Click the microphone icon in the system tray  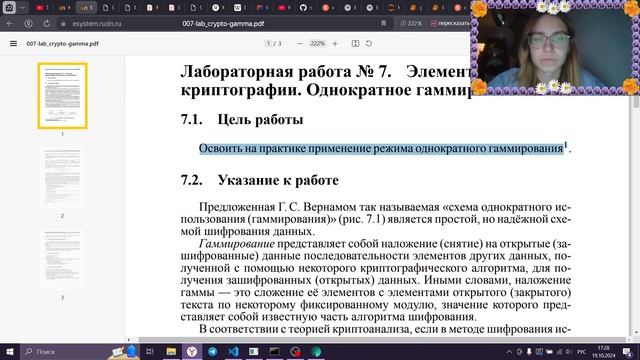tap(529, 352)
